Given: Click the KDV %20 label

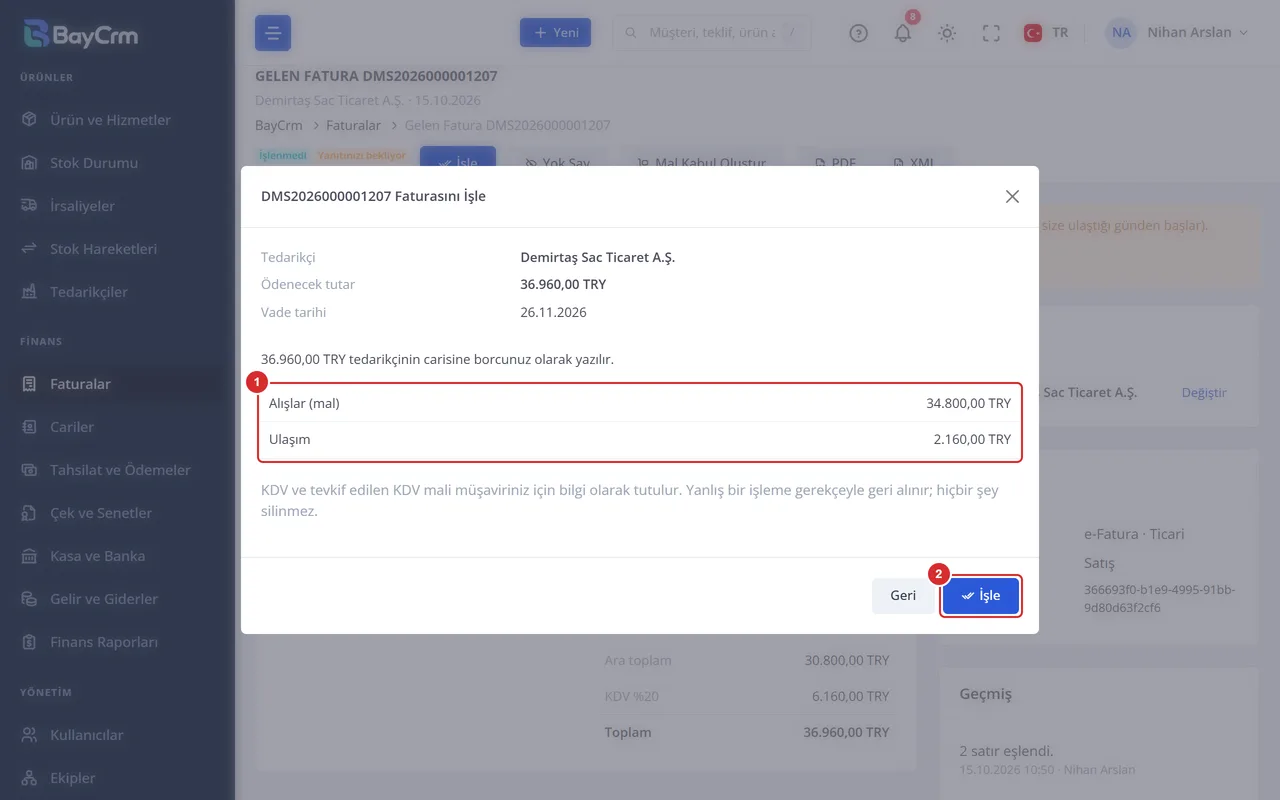Looking at the screenshot, I should coord(634,696).
